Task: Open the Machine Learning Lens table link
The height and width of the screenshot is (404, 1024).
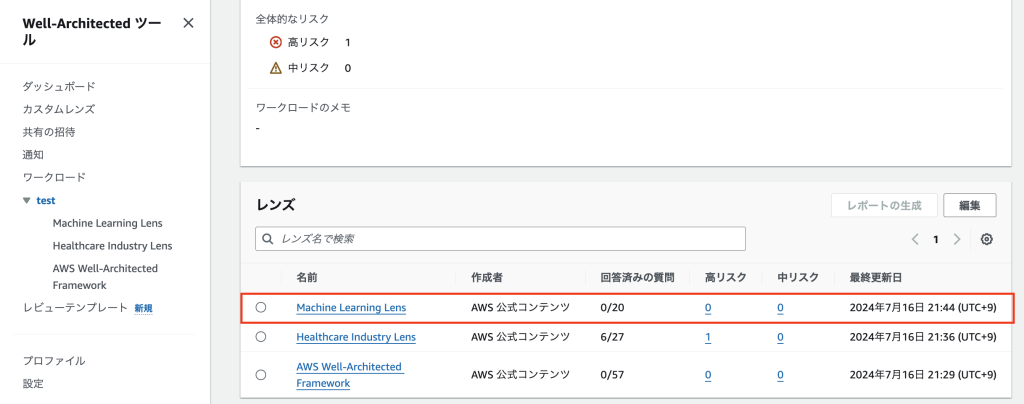Action: click(x=351, y=307)
